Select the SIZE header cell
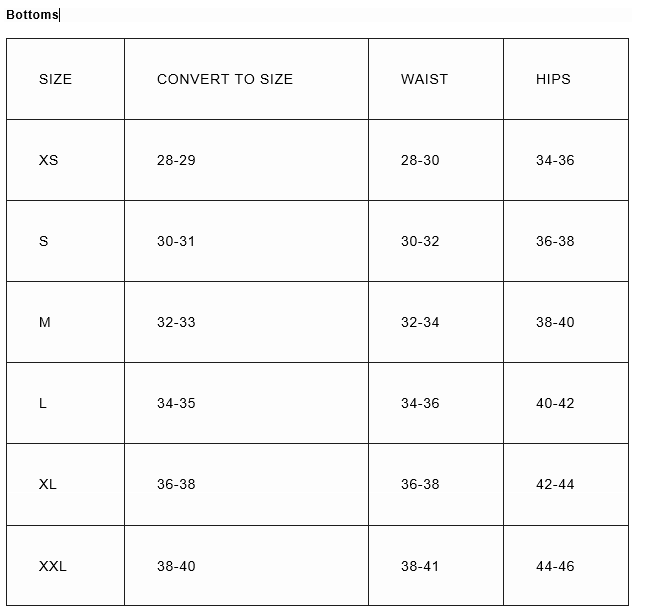Viewport: 649px width, 616px height. coord(65,79)
